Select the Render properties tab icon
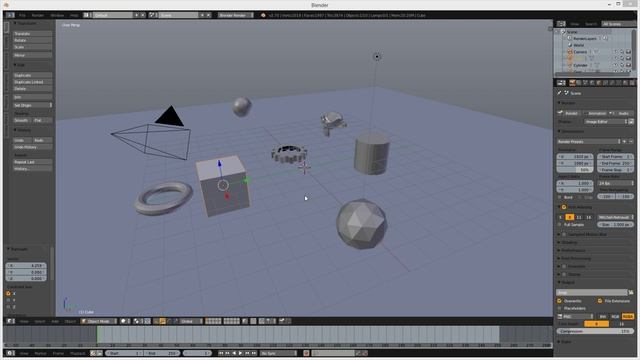This screenshot has height=360, width=640. pos(572,83)
